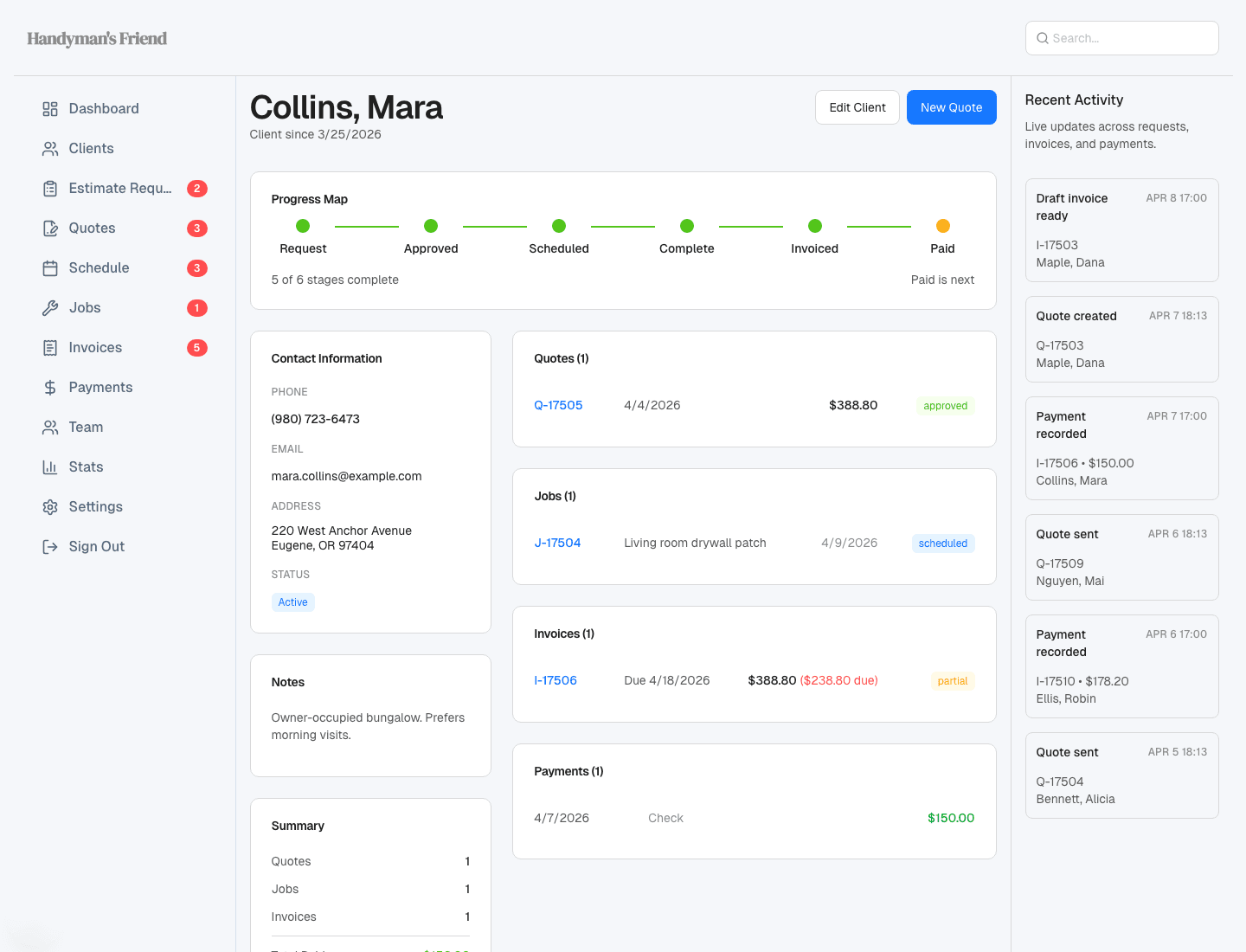Click the Scheduled stage dot

[x=559, y=226]
